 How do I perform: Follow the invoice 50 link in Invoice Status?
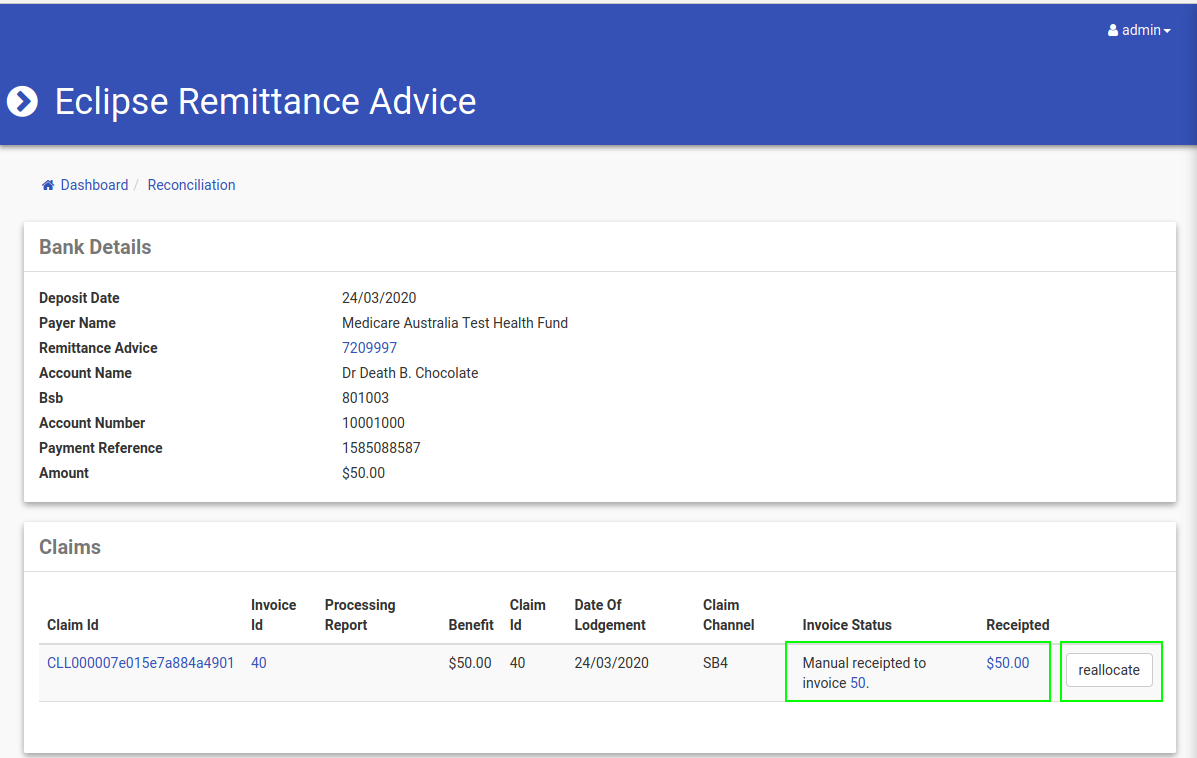[858, 683]
